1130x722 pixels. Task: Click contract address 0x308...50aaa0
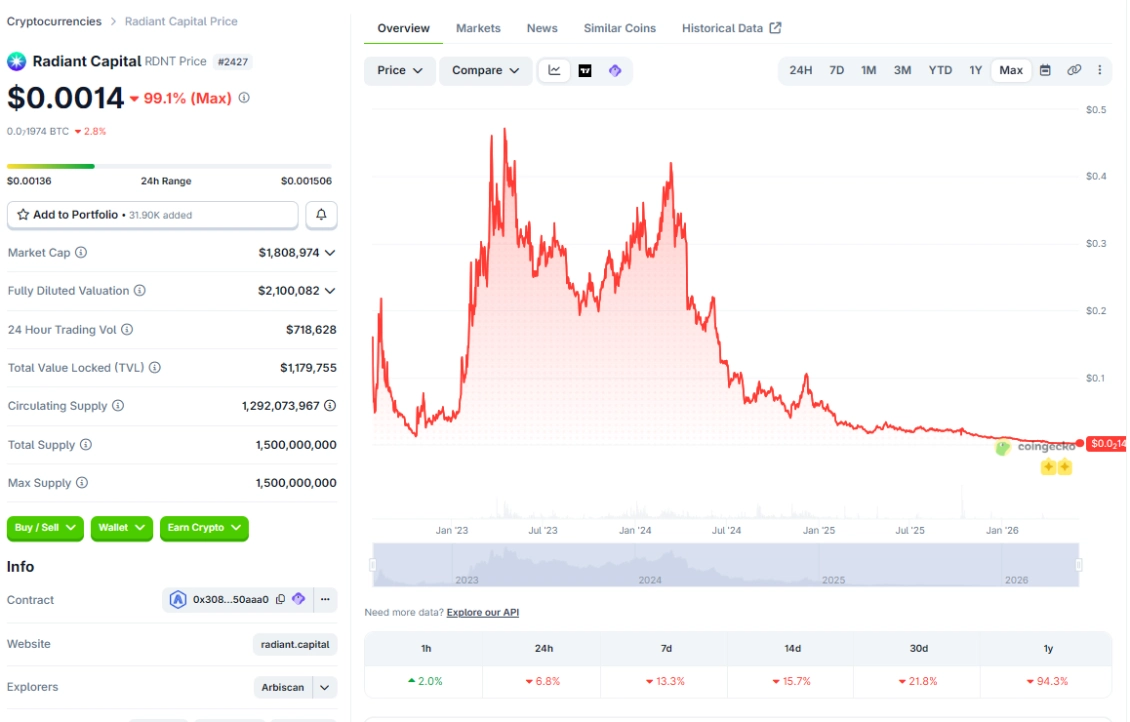pyautogui.click(x=231, y=600)
